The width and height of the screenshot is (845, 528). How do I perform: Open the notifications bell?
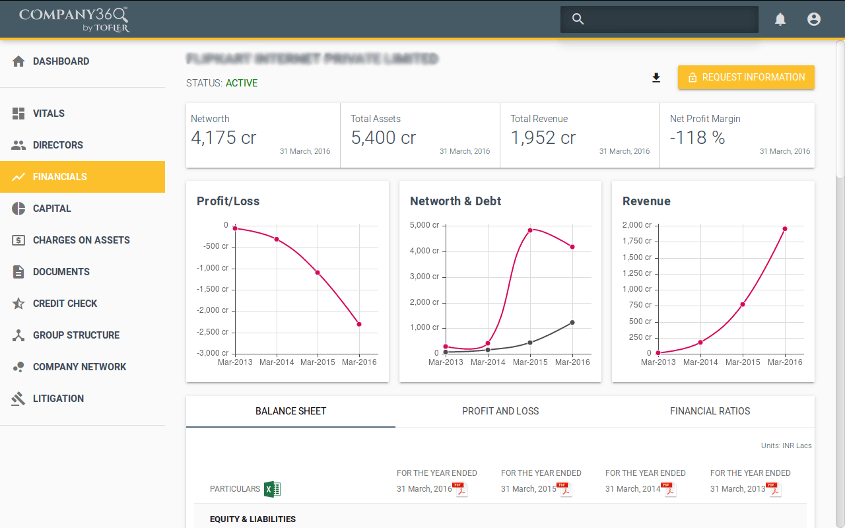click(780, 20)
